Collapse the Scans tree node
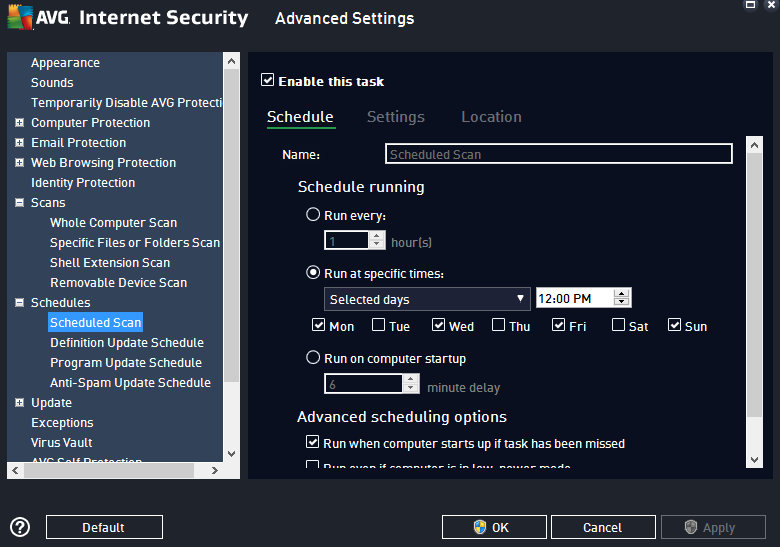The height and width of the screenshot is (547, 780). point(19,202)
